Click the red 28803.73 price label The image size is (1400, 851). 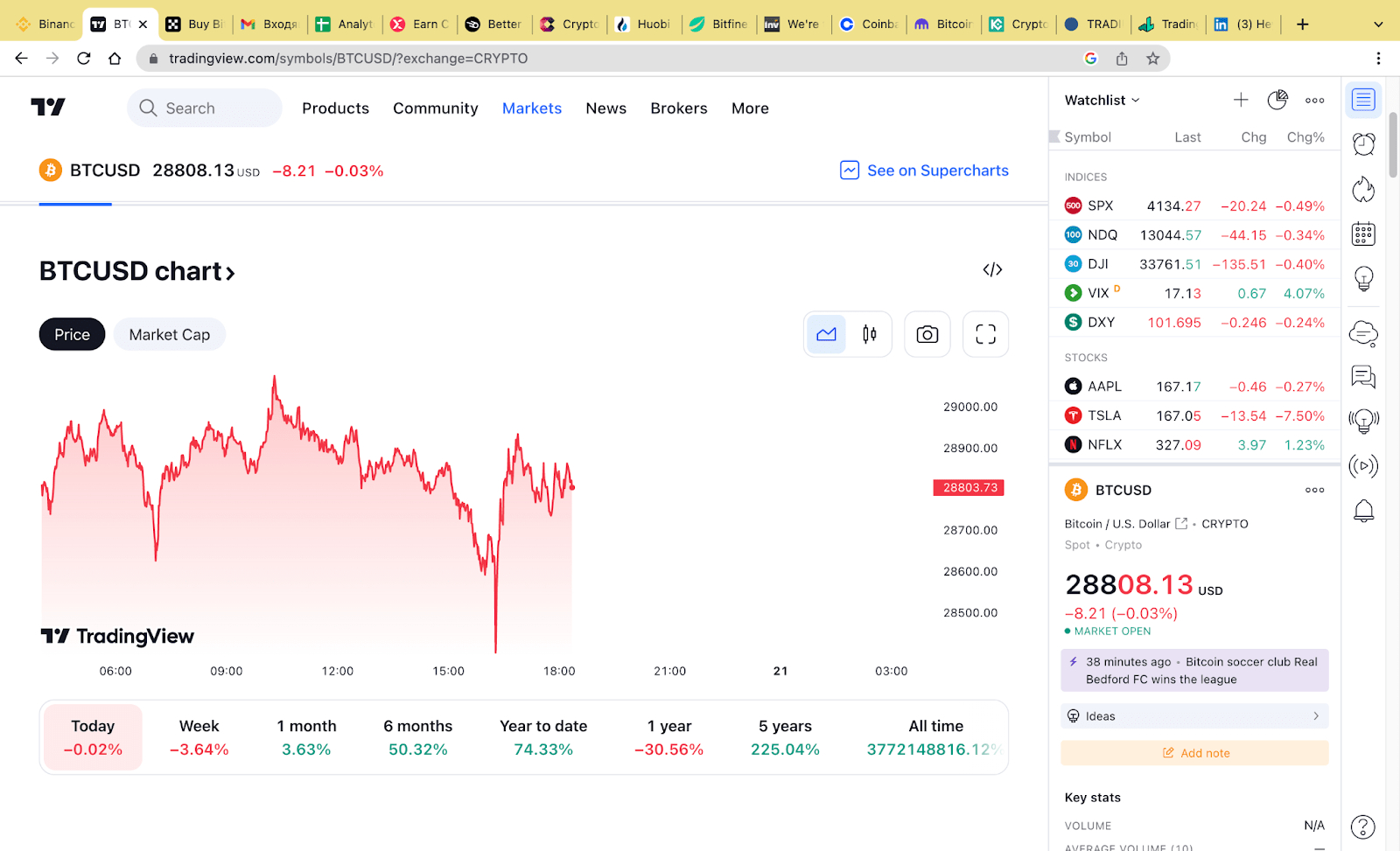pyautogui.click(x=969, y=488)
